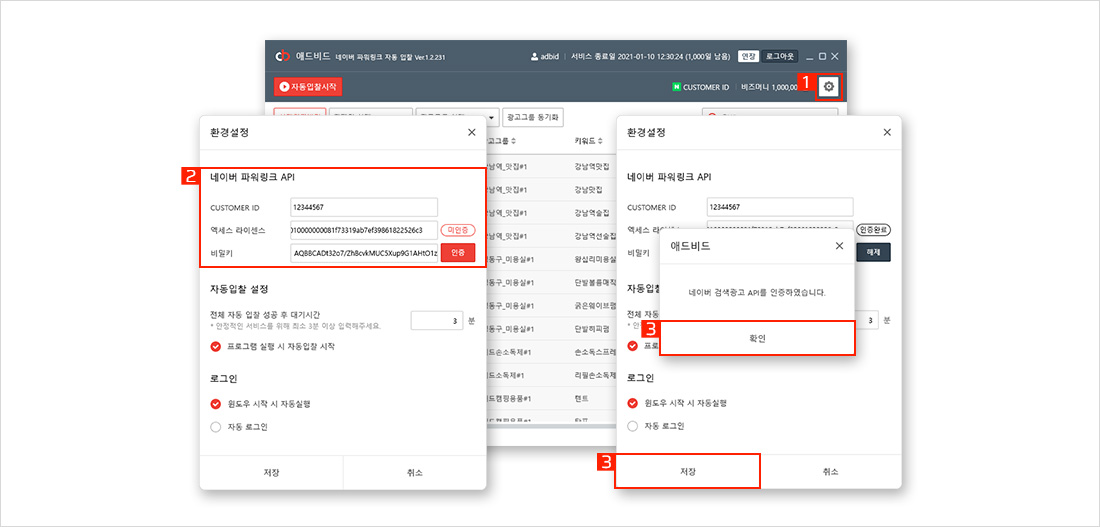Click the dark 해제 release button
Image resolution: width=1100 pixels, height=527 pixels.
pos(873,252)
